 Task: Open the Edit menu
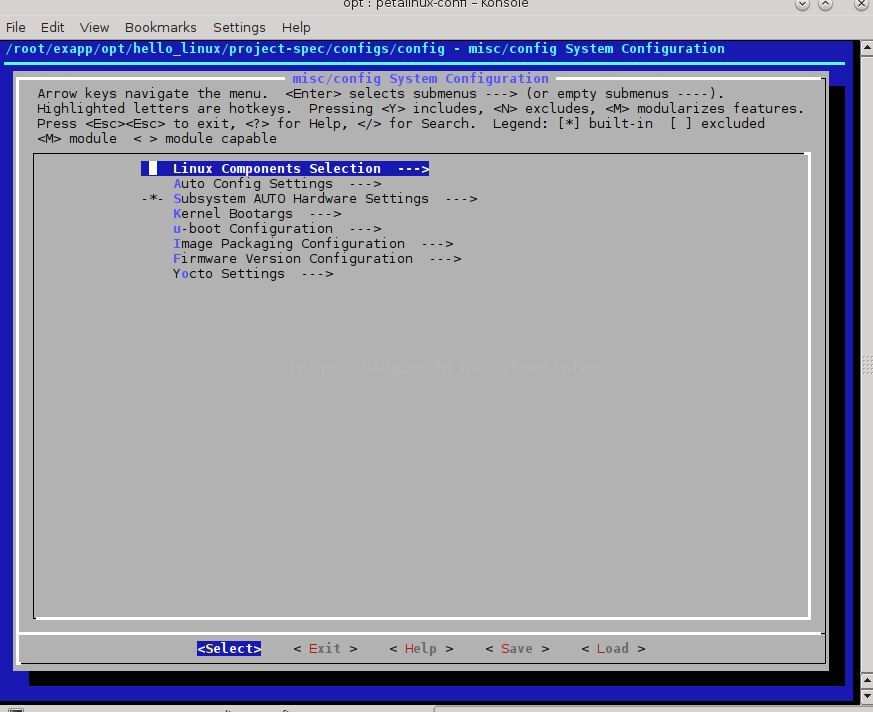(x=52, y=27)
